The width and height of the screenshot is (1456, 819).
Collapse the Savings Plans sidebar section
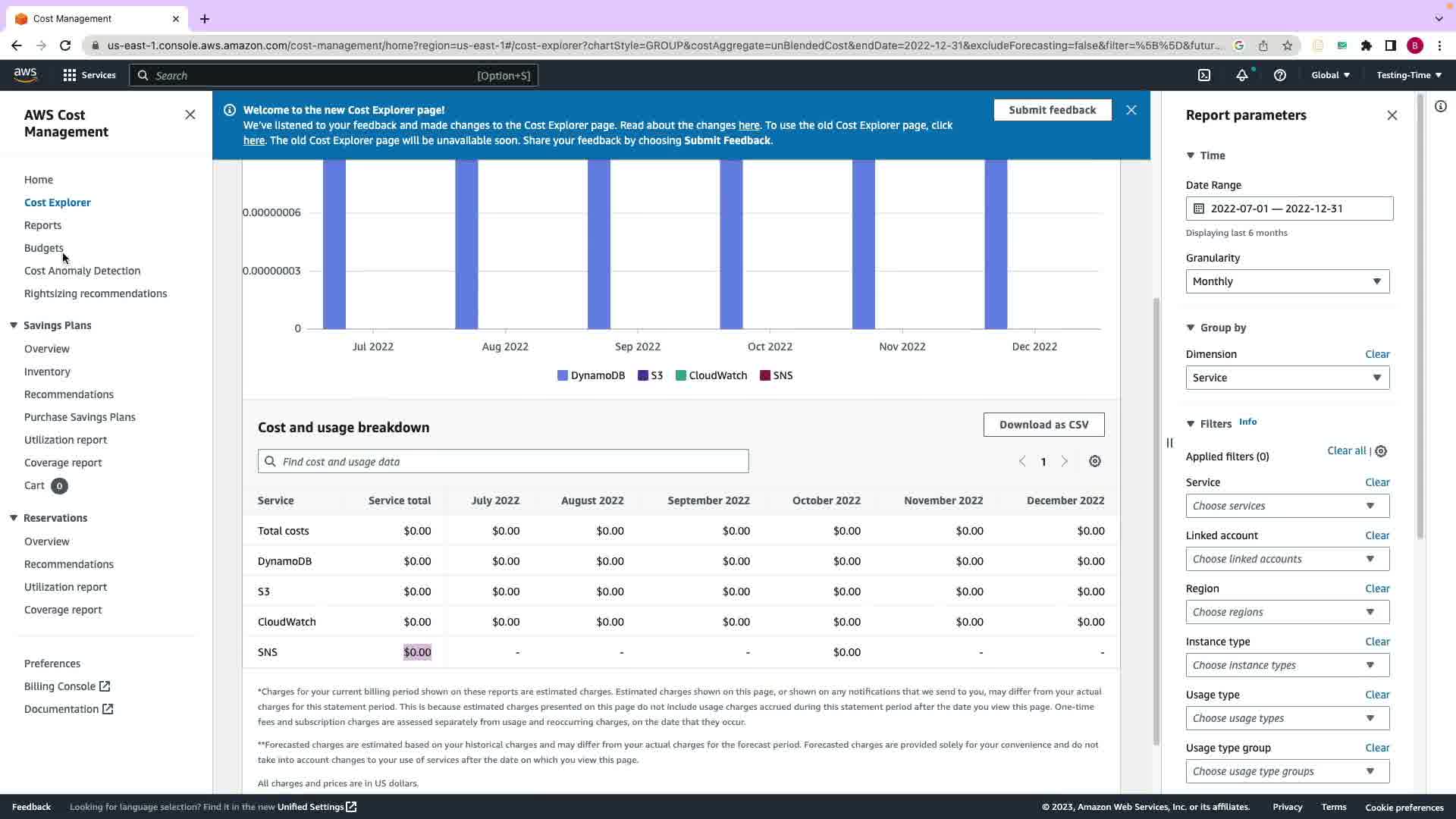click(14, 325)
